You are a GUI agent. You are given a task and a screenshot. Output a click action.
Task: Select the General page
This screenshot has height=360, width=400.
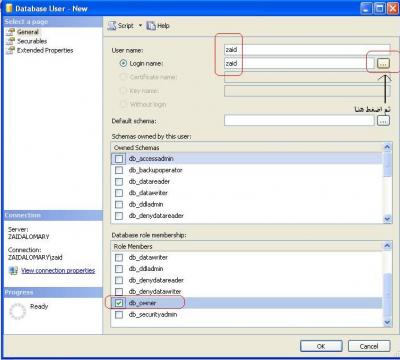click(x=28, y=32)
